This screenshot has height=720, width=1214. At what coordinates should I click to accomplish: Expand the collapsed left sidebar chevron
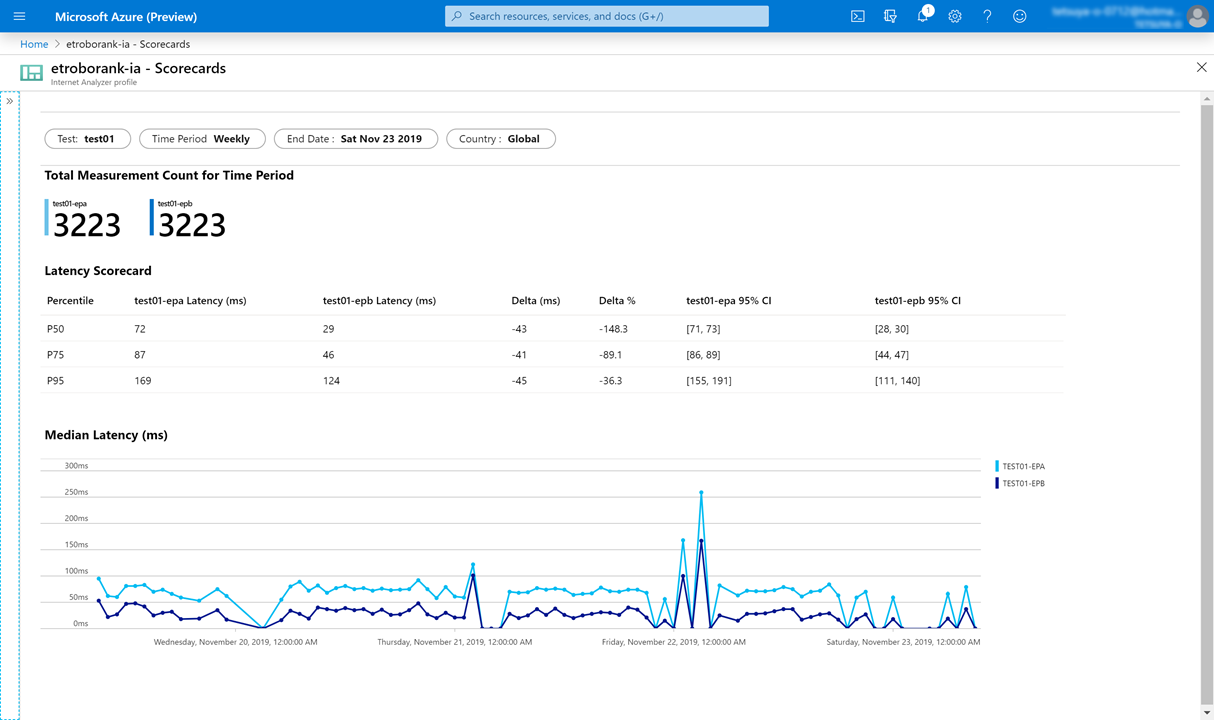[10, 101]
